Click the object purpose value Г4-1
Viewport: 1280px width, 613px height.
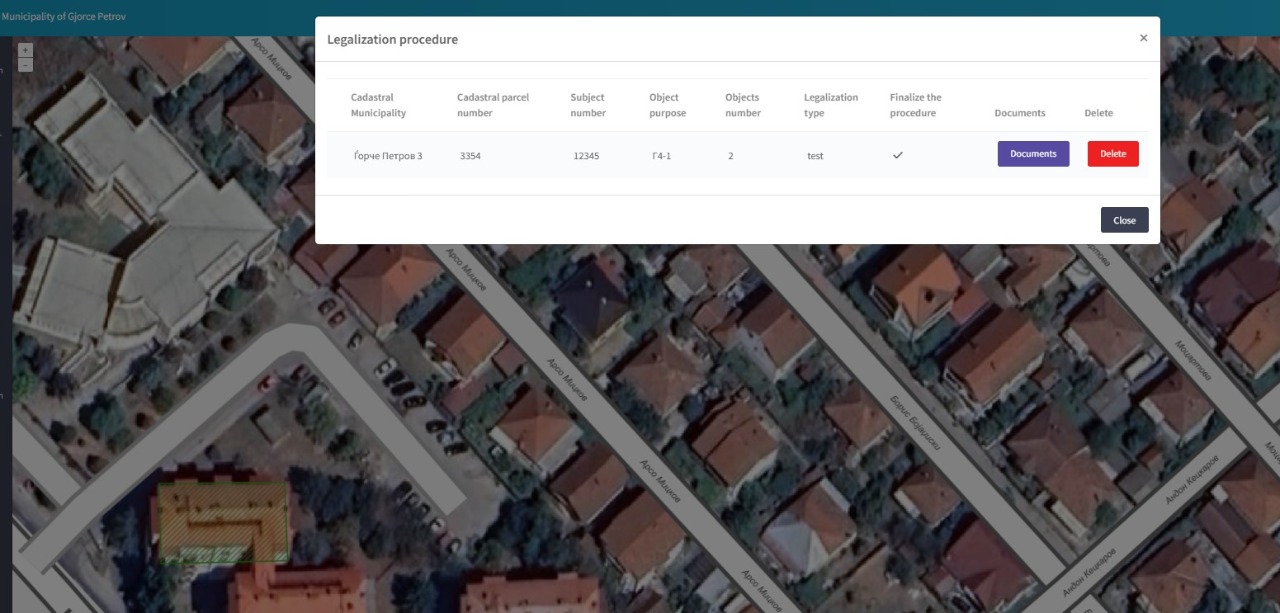661,156
